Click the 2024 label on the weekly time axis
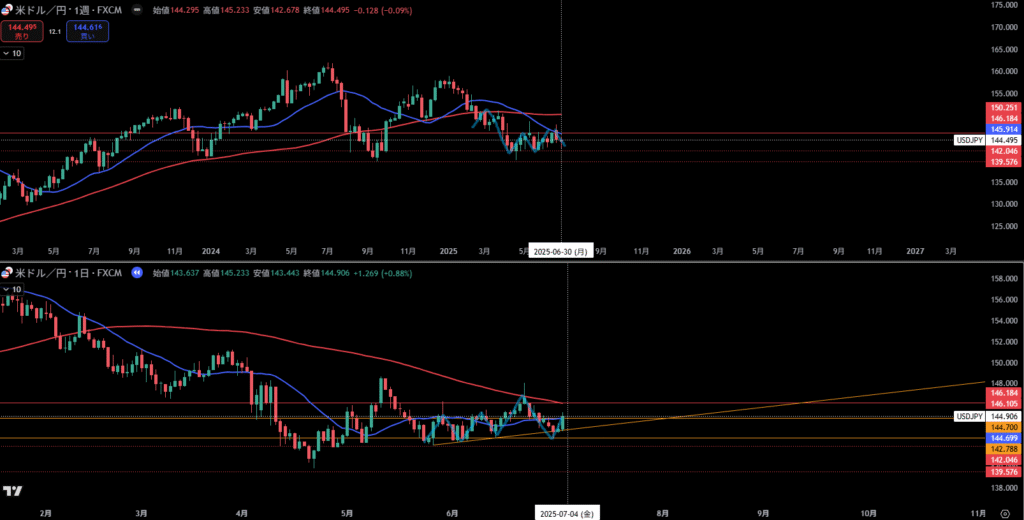1024x520 pixels. [x=211, y=251]
